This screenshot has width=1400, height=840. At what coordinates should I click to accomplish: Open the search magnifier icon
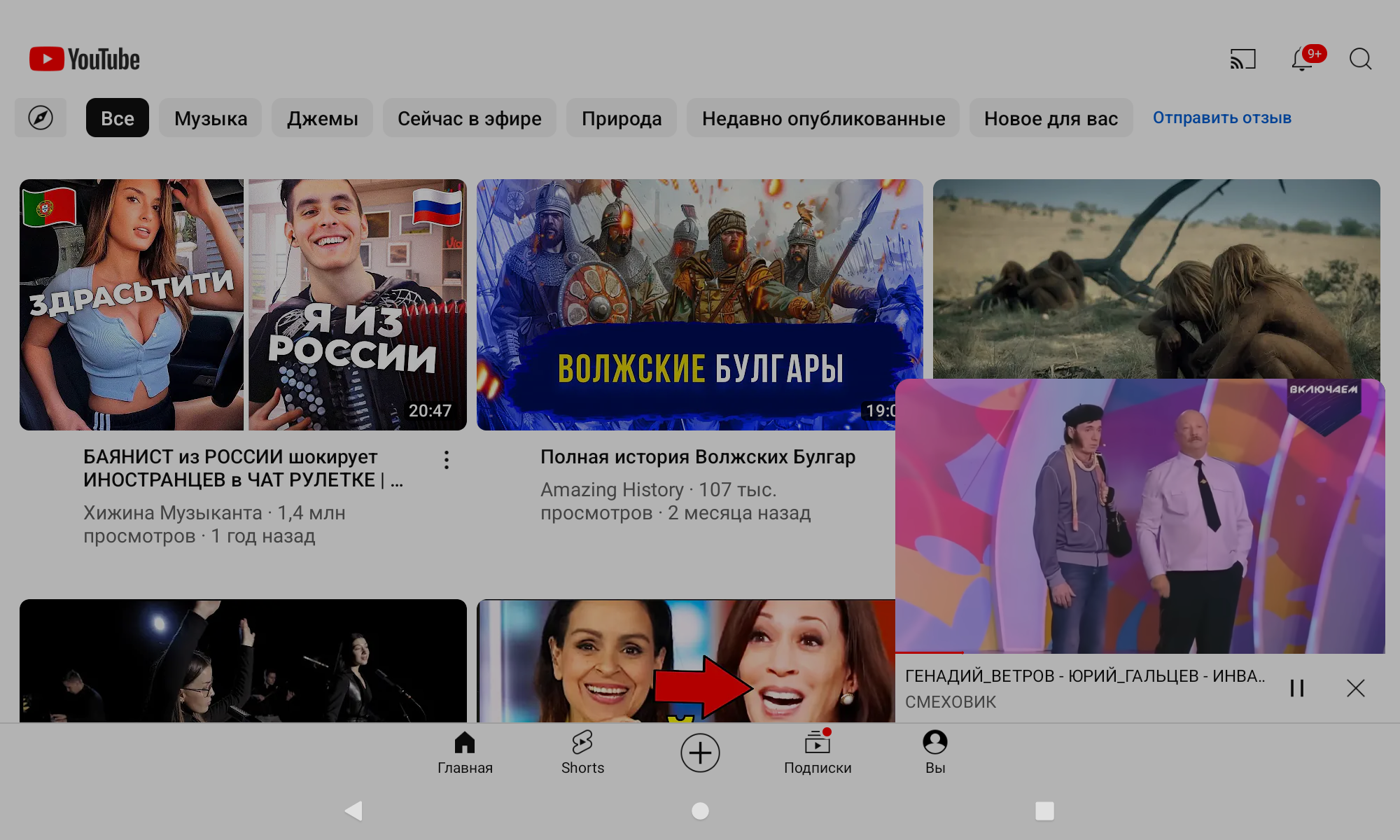(x=1360, y=59)
